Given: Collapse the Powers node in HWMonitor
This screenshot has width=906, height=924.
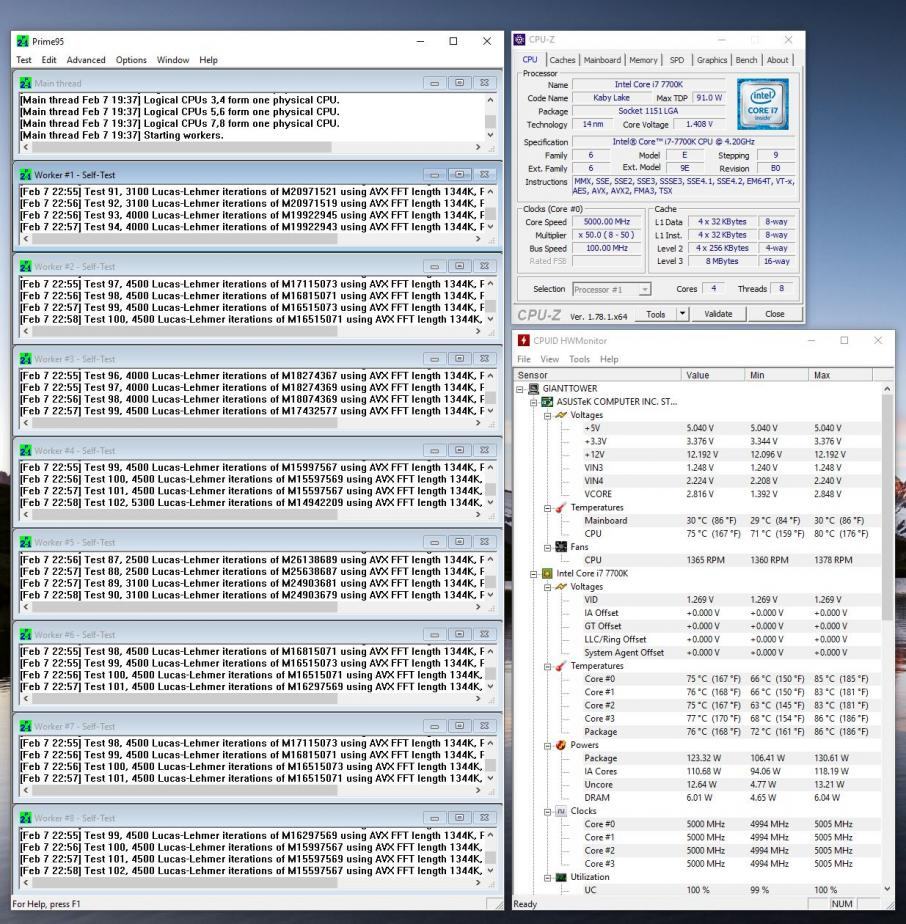Looking at the screenshot, I should 548,745.
